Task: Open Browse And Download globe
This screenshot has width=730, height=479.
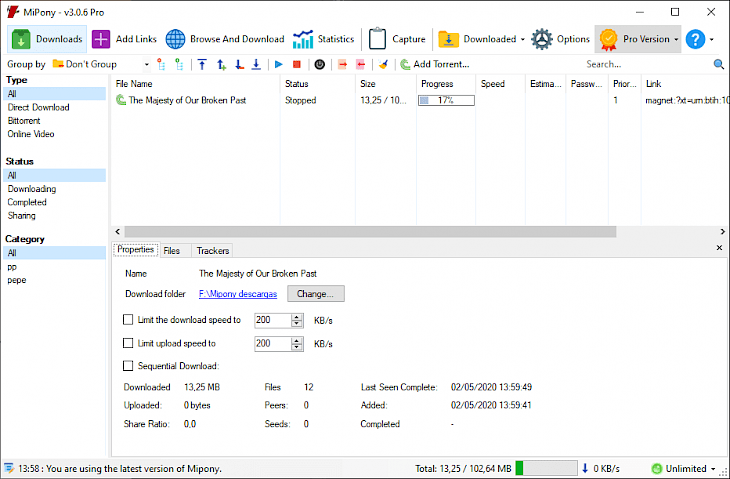Action: [176, 39]
